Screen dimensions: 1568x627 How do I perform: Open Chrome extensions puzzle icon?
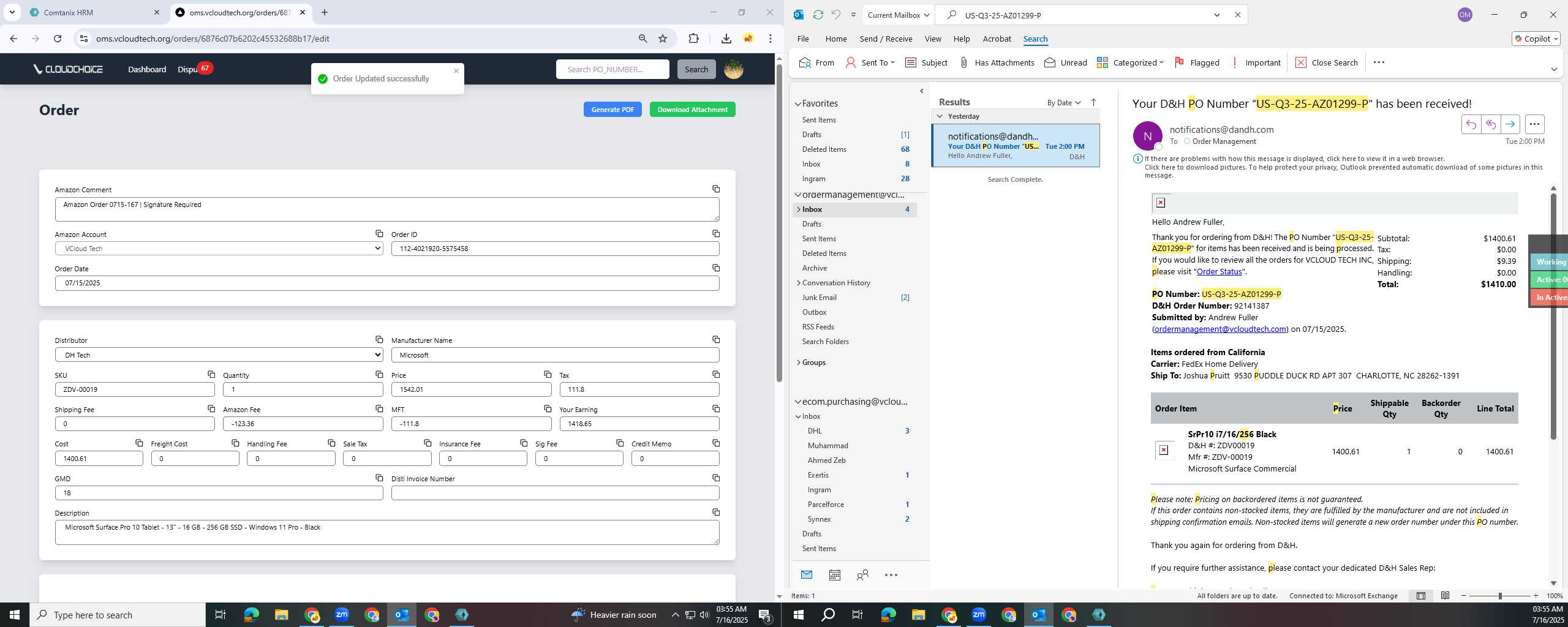point(693,39)
